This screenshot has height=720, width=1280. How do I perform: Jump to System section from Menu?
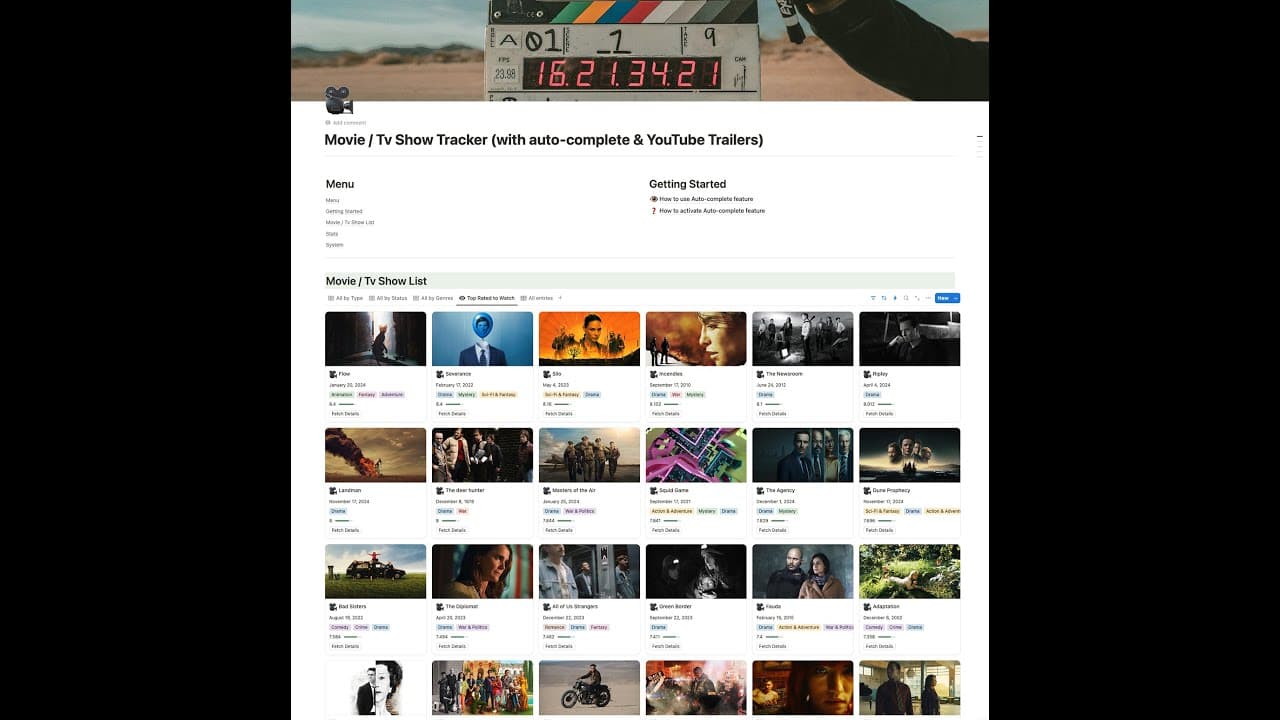coord(334,245)
